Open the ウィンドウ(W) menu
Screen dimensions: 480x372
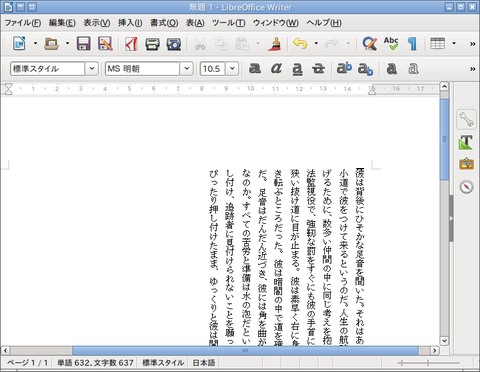click(276, 23)
